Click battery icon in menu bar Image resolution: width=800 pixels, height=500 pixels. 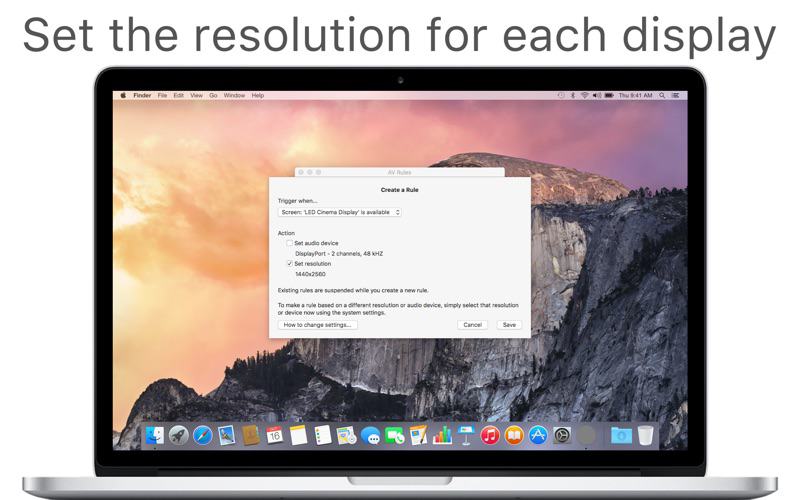(x=609, y=95)
